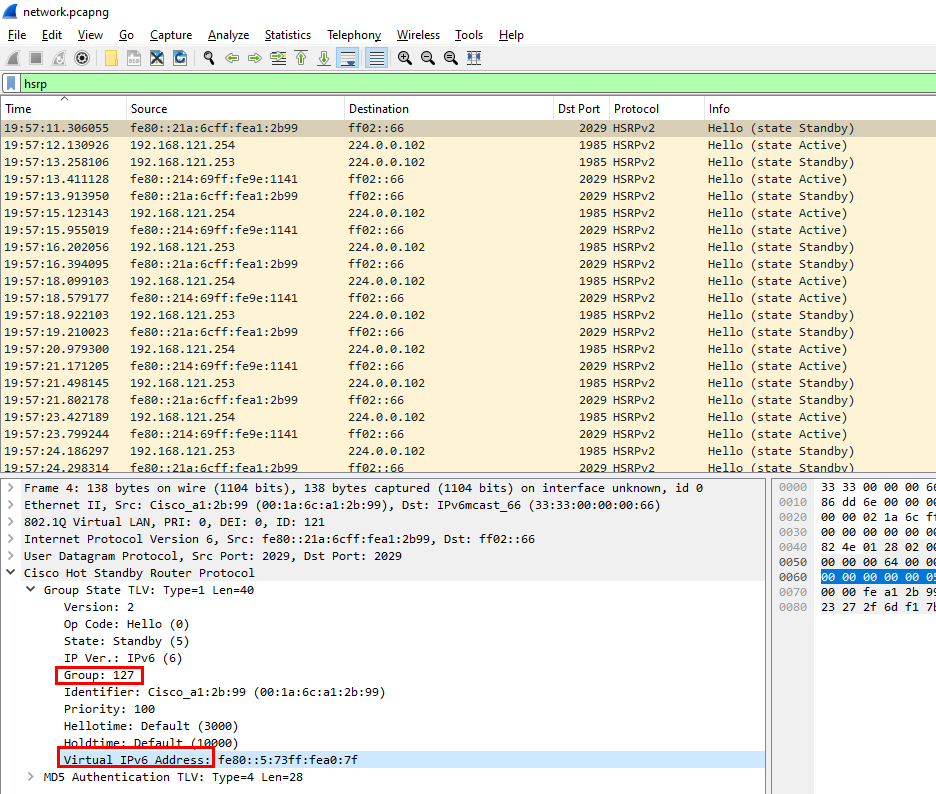Viewport: 936px width, 794px height.
Task: Expand the Ethernet II tree node
Action: click(11, 505)
